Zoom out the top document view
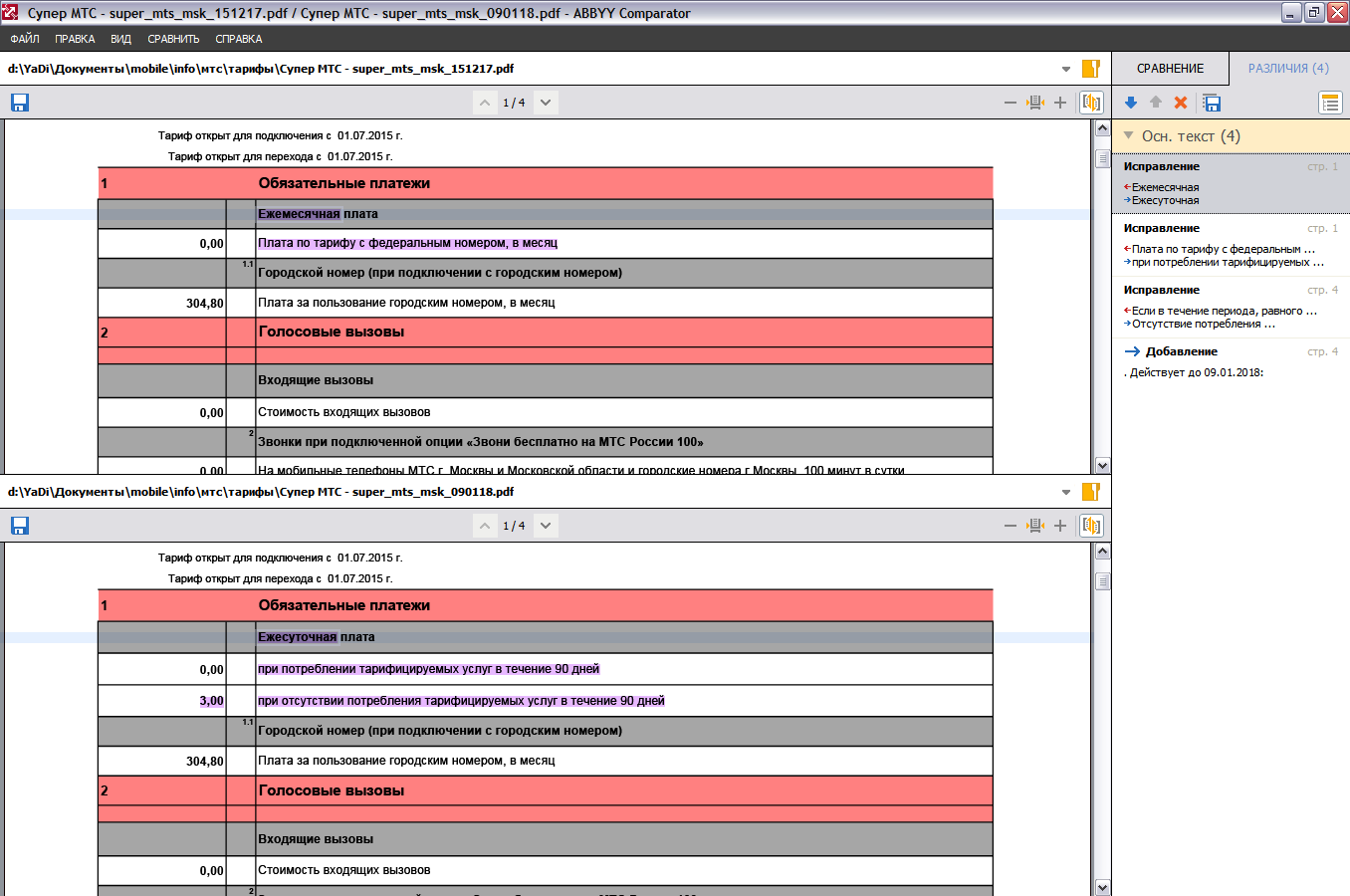 (1011, 103)
